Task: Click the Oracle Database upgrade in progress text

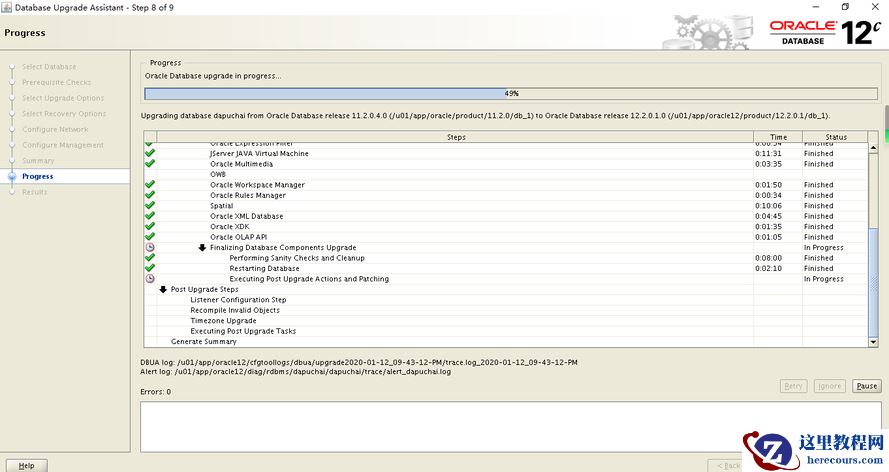Action: click(213, 76)
